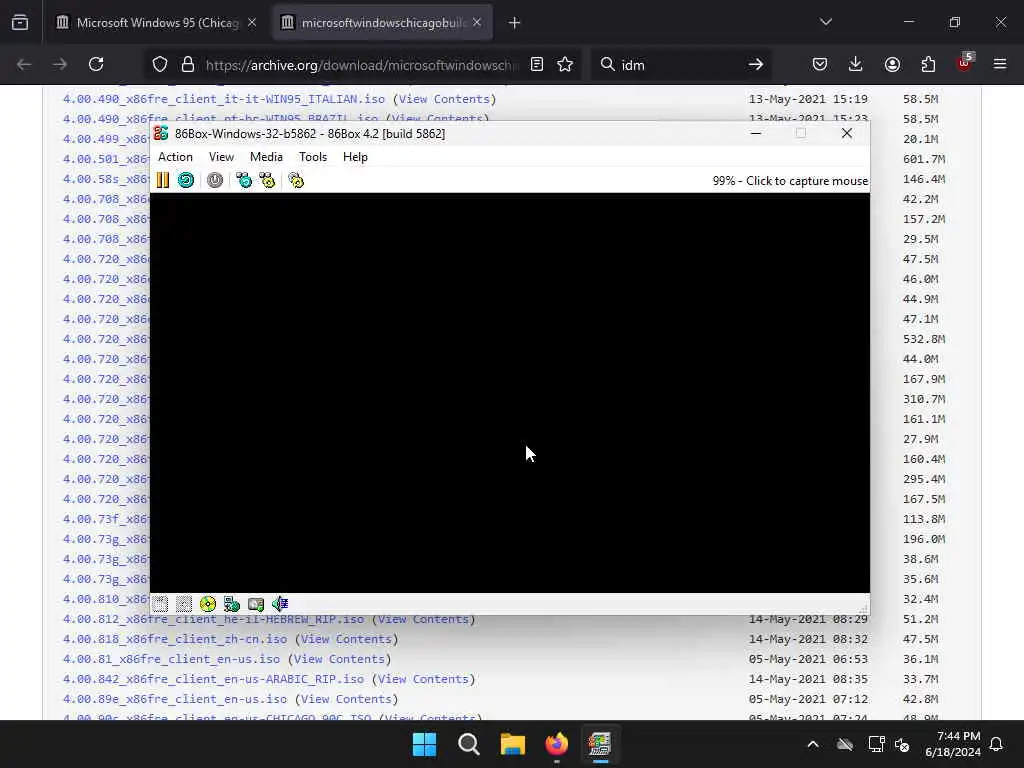Image resolution: width=1024 pixels, height=768 pixels.
Task: Send Ctrl+Alt+Del via the teal keys icon
Action: (244, 180)
